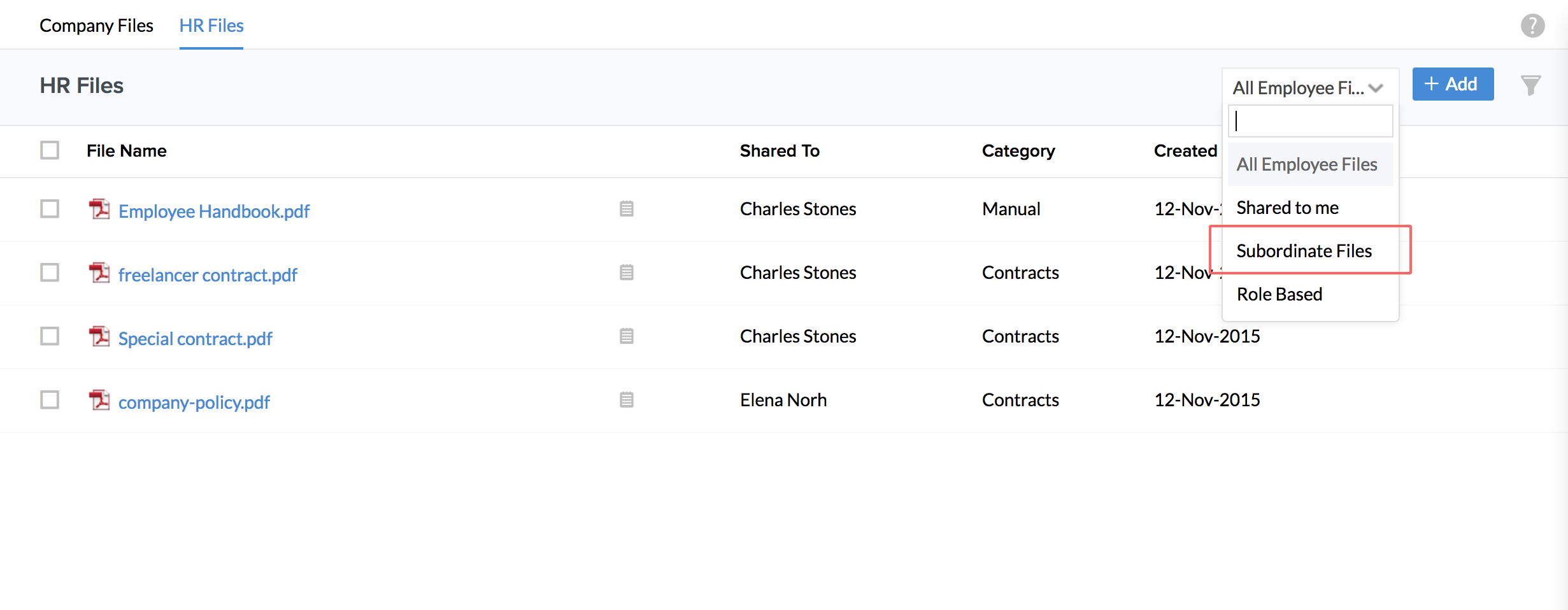
Task: Select the Special contract.pdf row checkbox
Action: pos(50,336)
